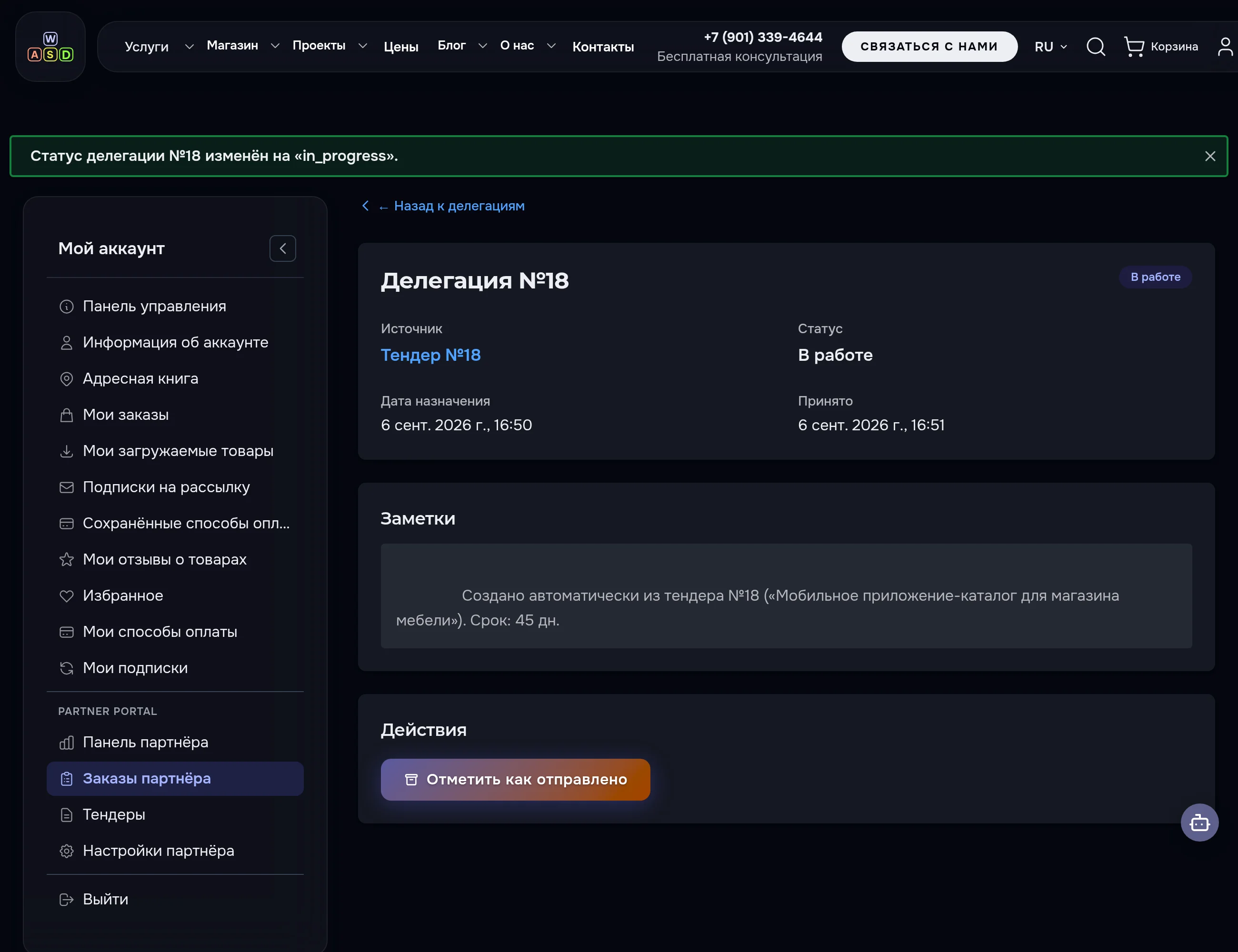1238x952 pixels.
Task: Open the chatbot assistant floating button
Action: click(1199, 822)
